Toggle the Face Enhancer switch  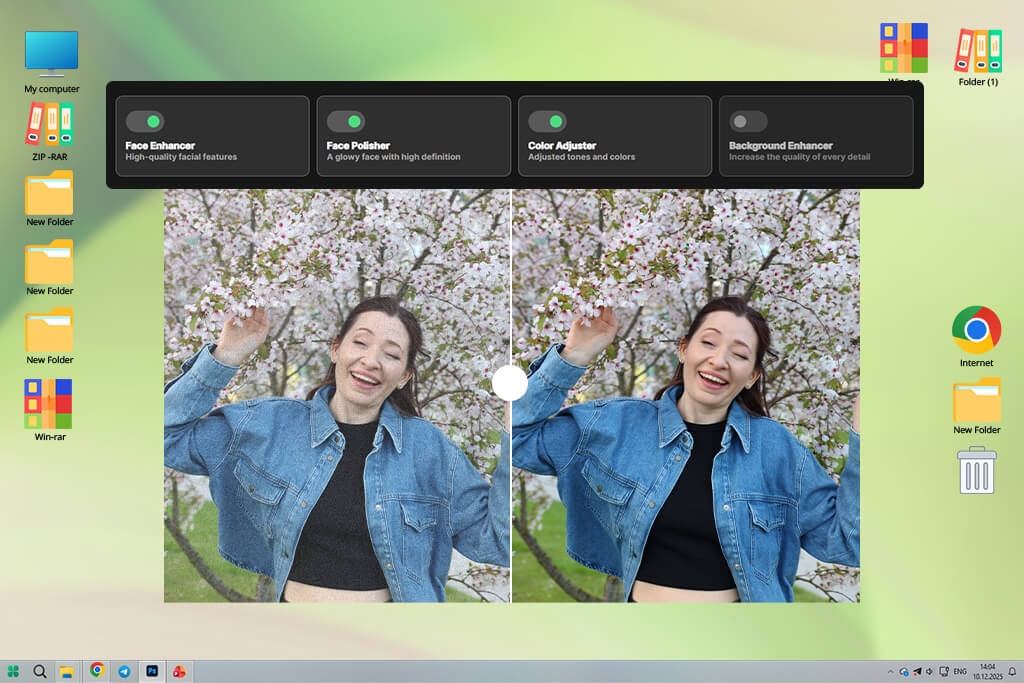pyautogui.click(x=145, y=121)
